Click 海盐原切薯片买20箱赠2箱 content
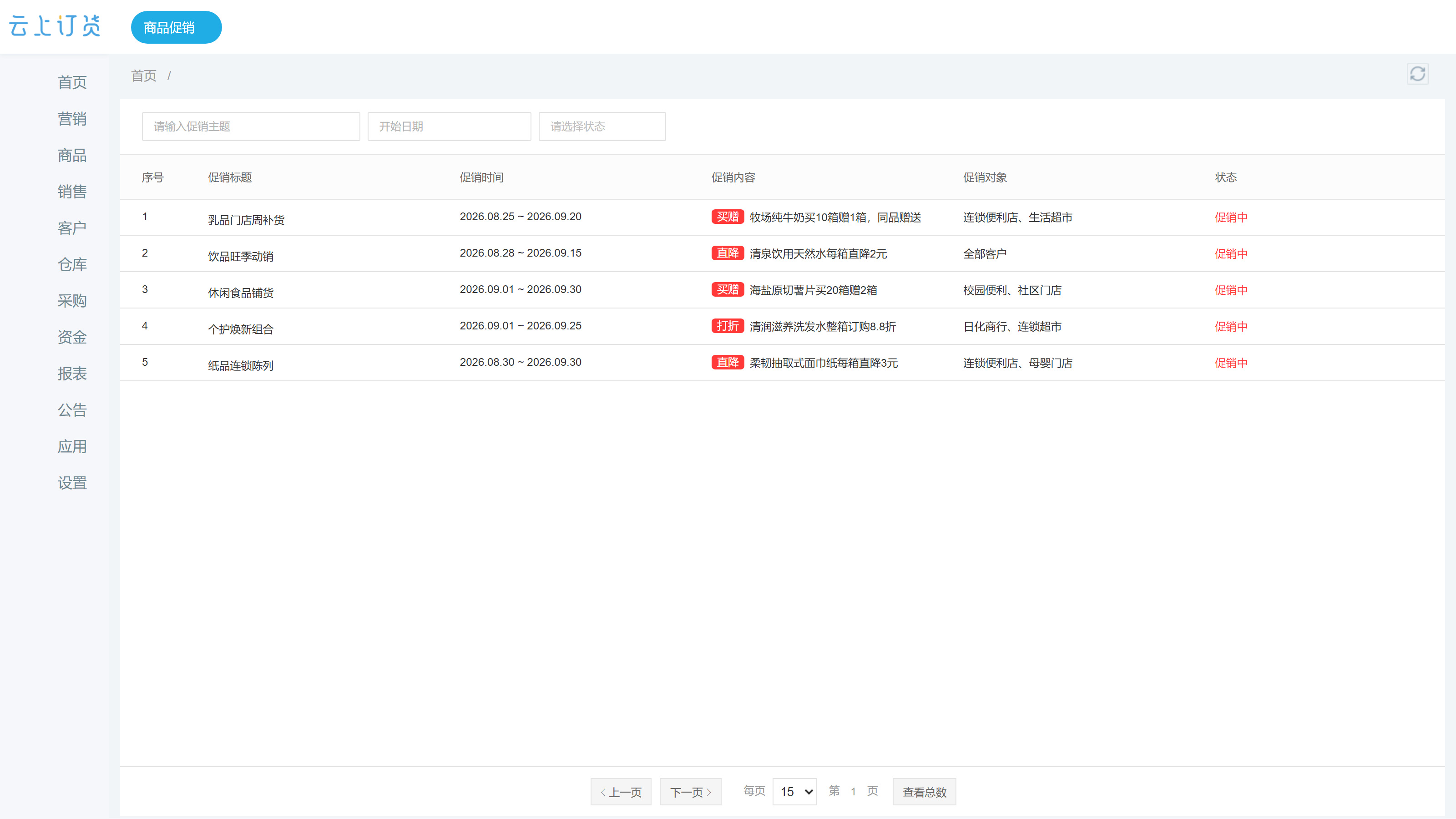The height and width of the screenshot is (819, 1456). pyautogui.click(x=814, y=291)
